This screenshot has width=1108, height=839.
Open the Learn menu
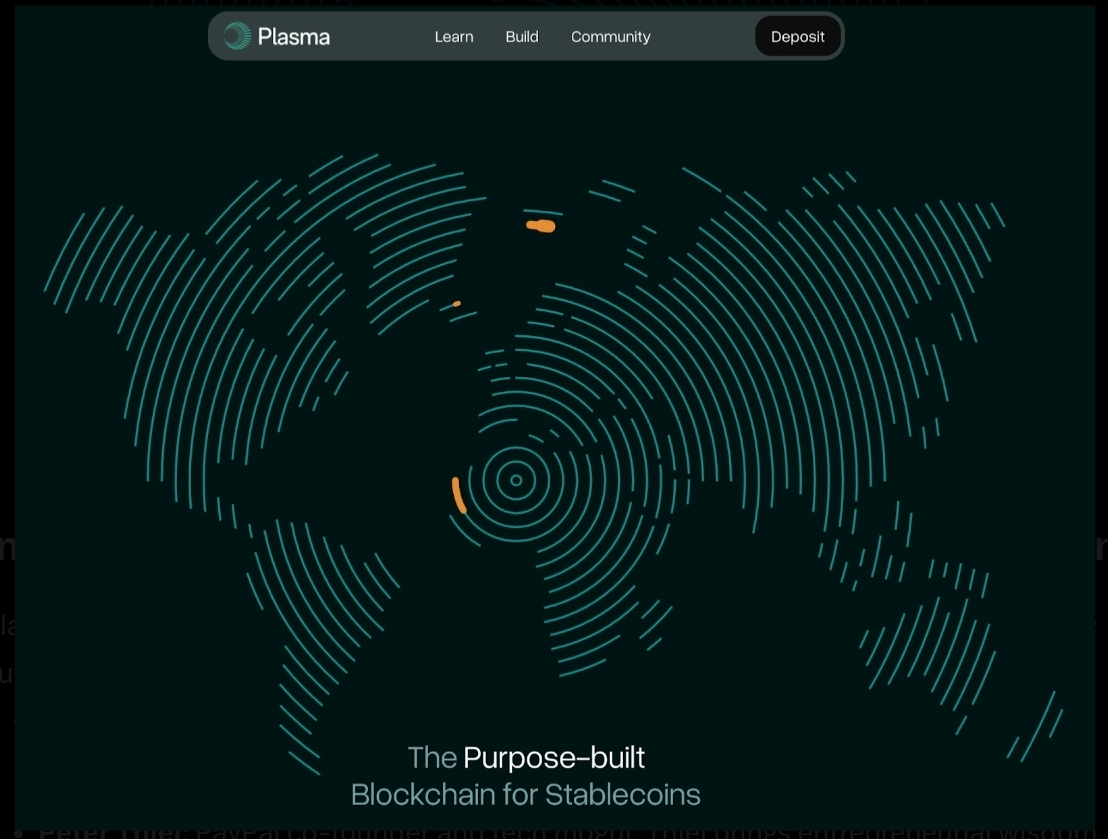pyautogui.click(x=454, y=37)
